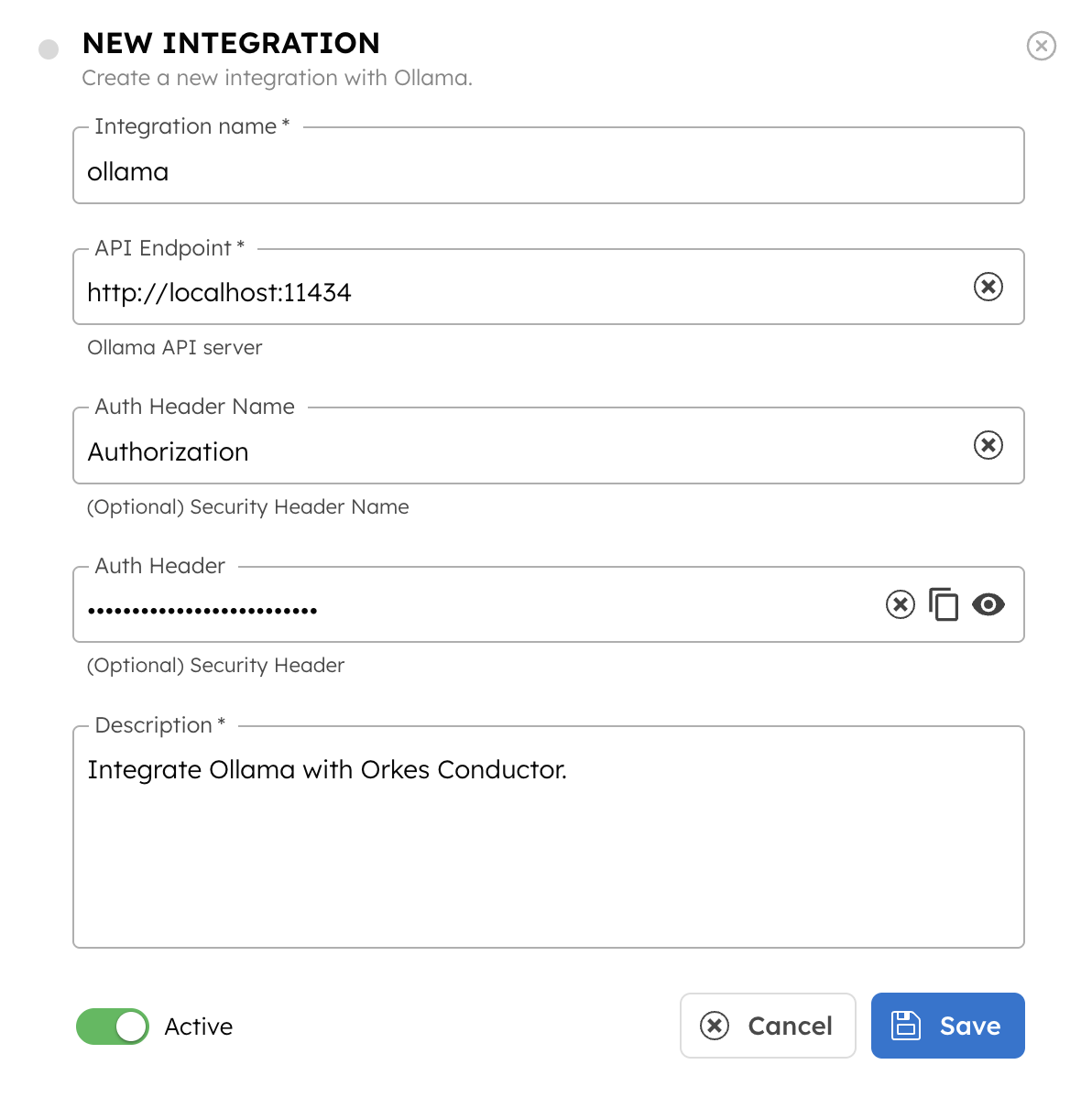The image size is (1092, 1119).
Task: Click the gray status dot beside the title
Action: (49, 49)
